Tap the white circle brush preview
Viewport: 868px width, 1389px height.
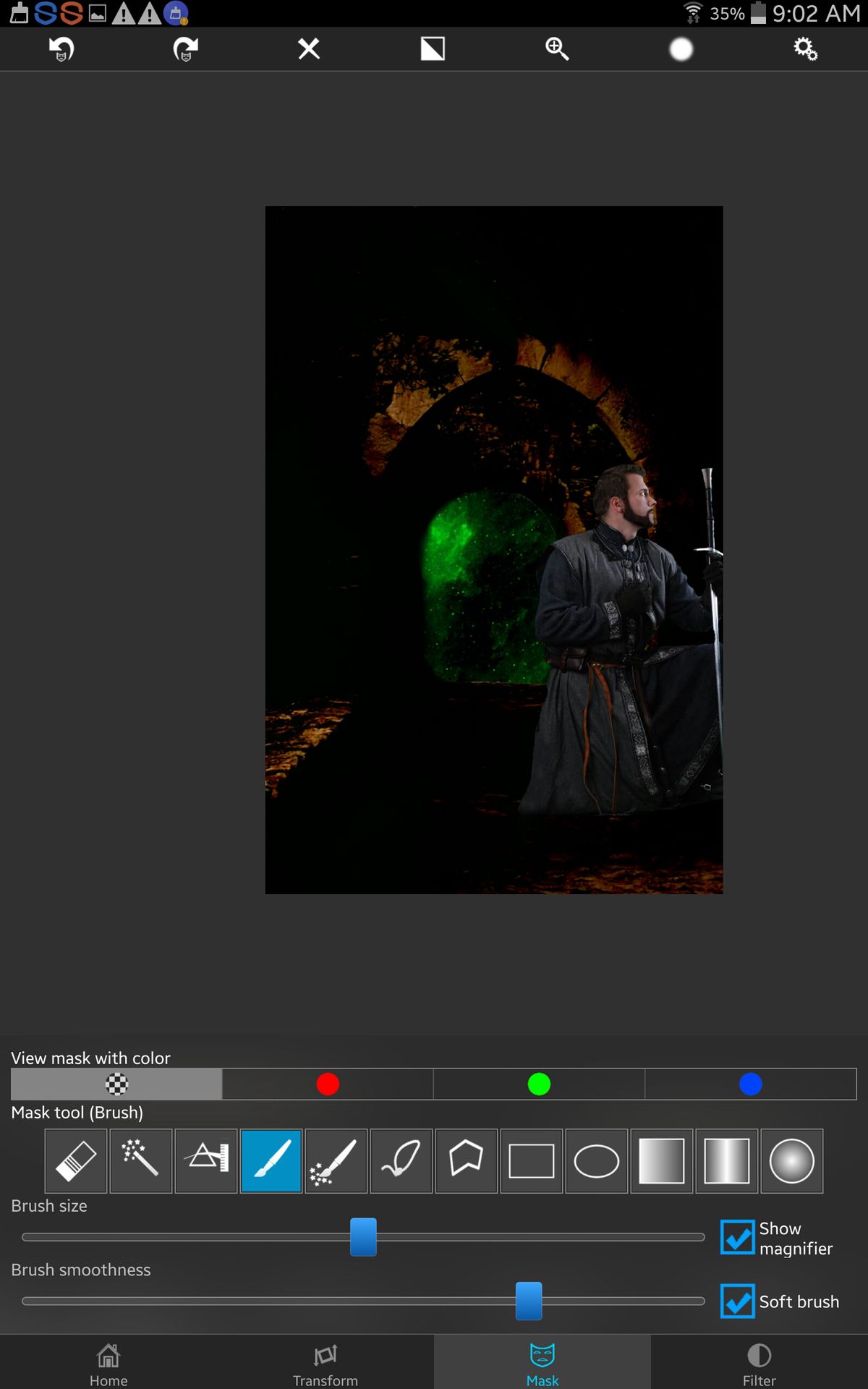pyautogui.click(x=681, y=49)
